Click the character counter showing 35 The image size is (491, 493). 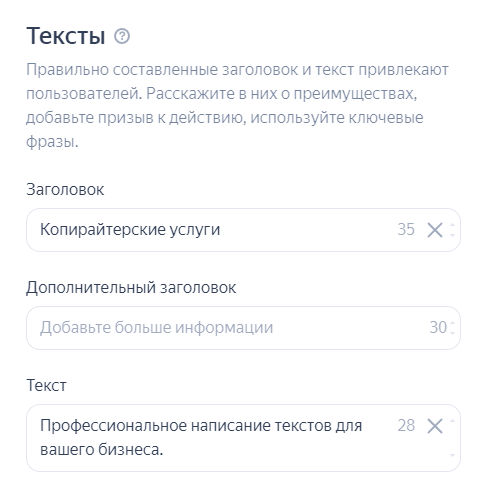406,229
